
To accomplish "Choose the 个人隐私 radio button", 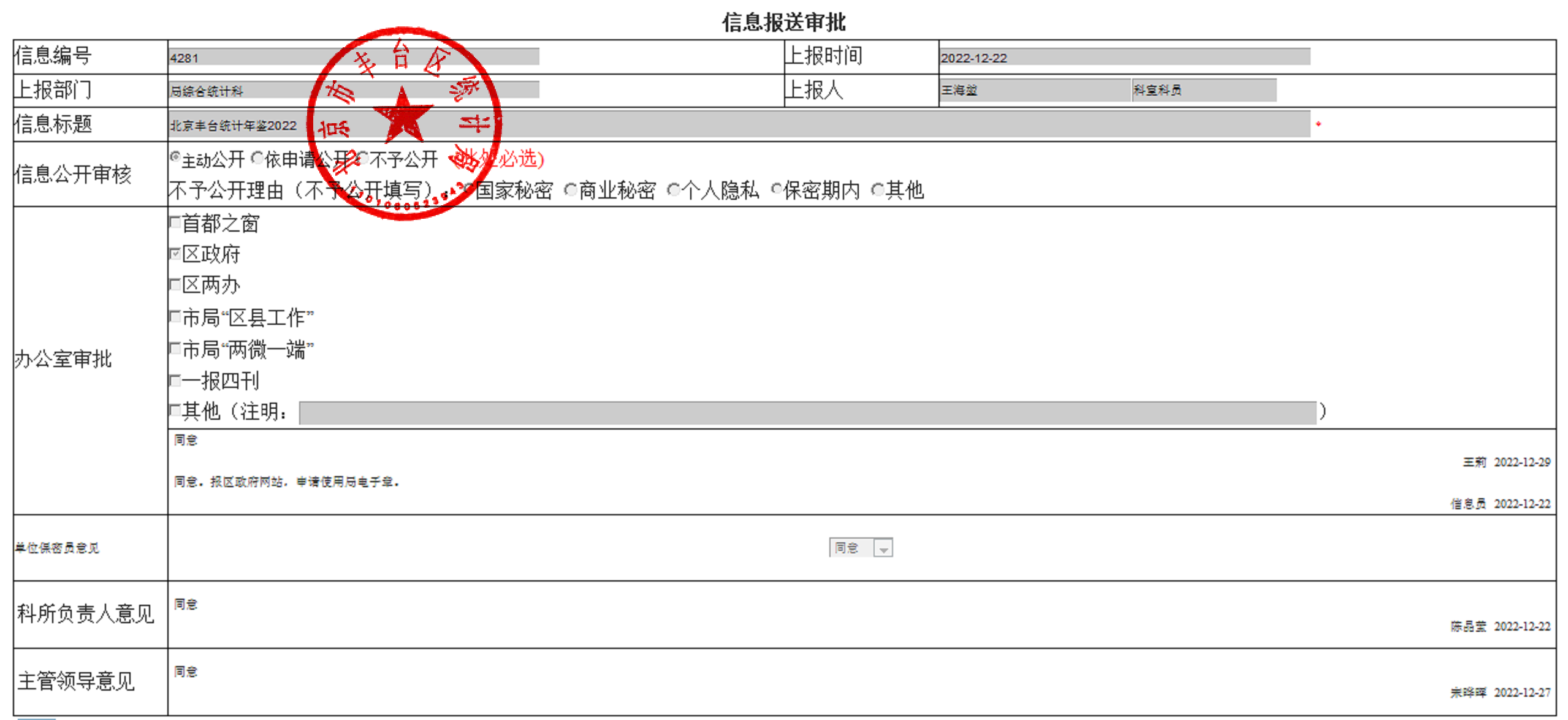I will 674,190.
